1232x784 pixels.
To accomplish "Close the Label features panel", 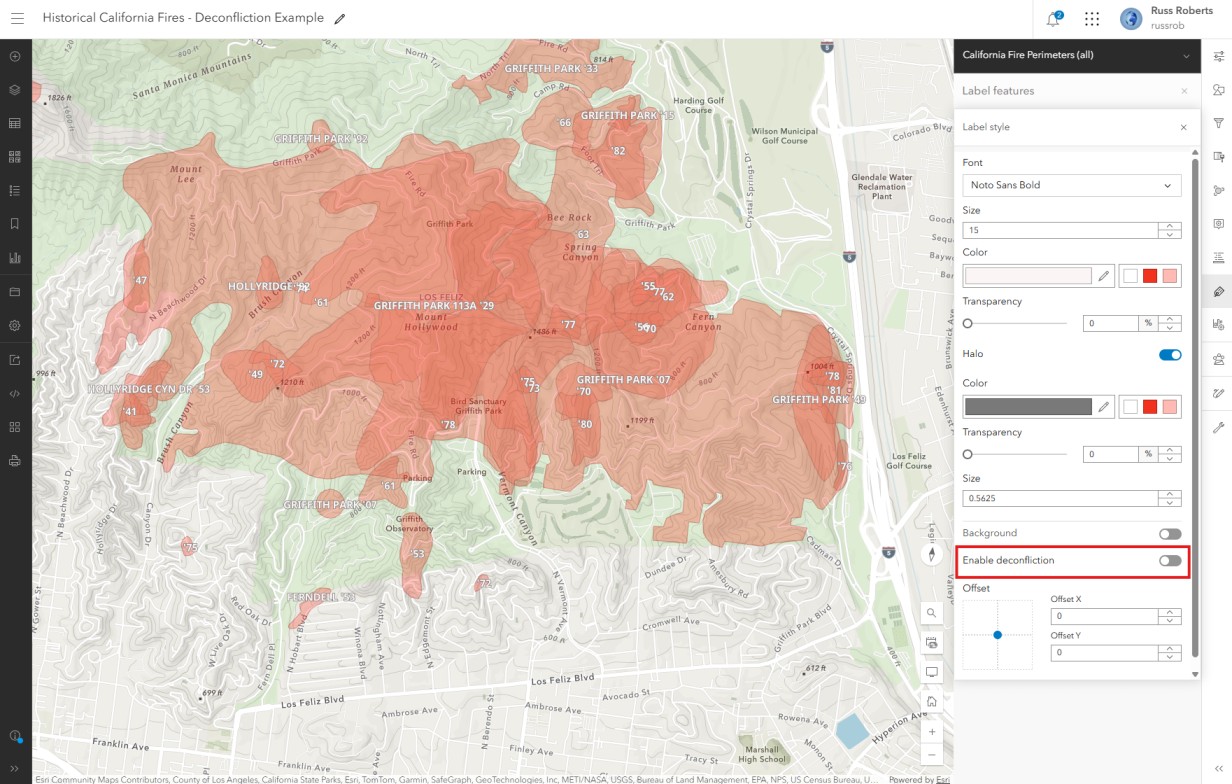I will [x=1184, y=91].
